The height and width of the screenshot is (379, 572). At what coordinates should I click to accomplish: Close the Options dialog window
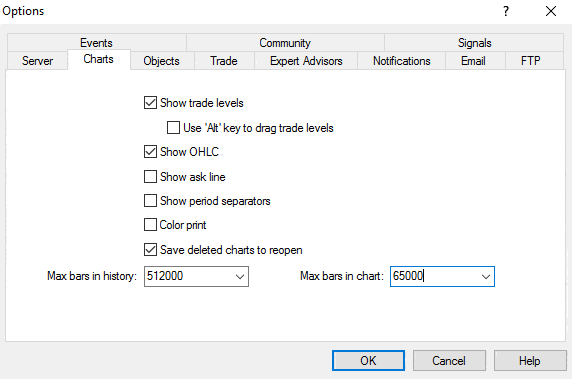(x=550, y=11)
